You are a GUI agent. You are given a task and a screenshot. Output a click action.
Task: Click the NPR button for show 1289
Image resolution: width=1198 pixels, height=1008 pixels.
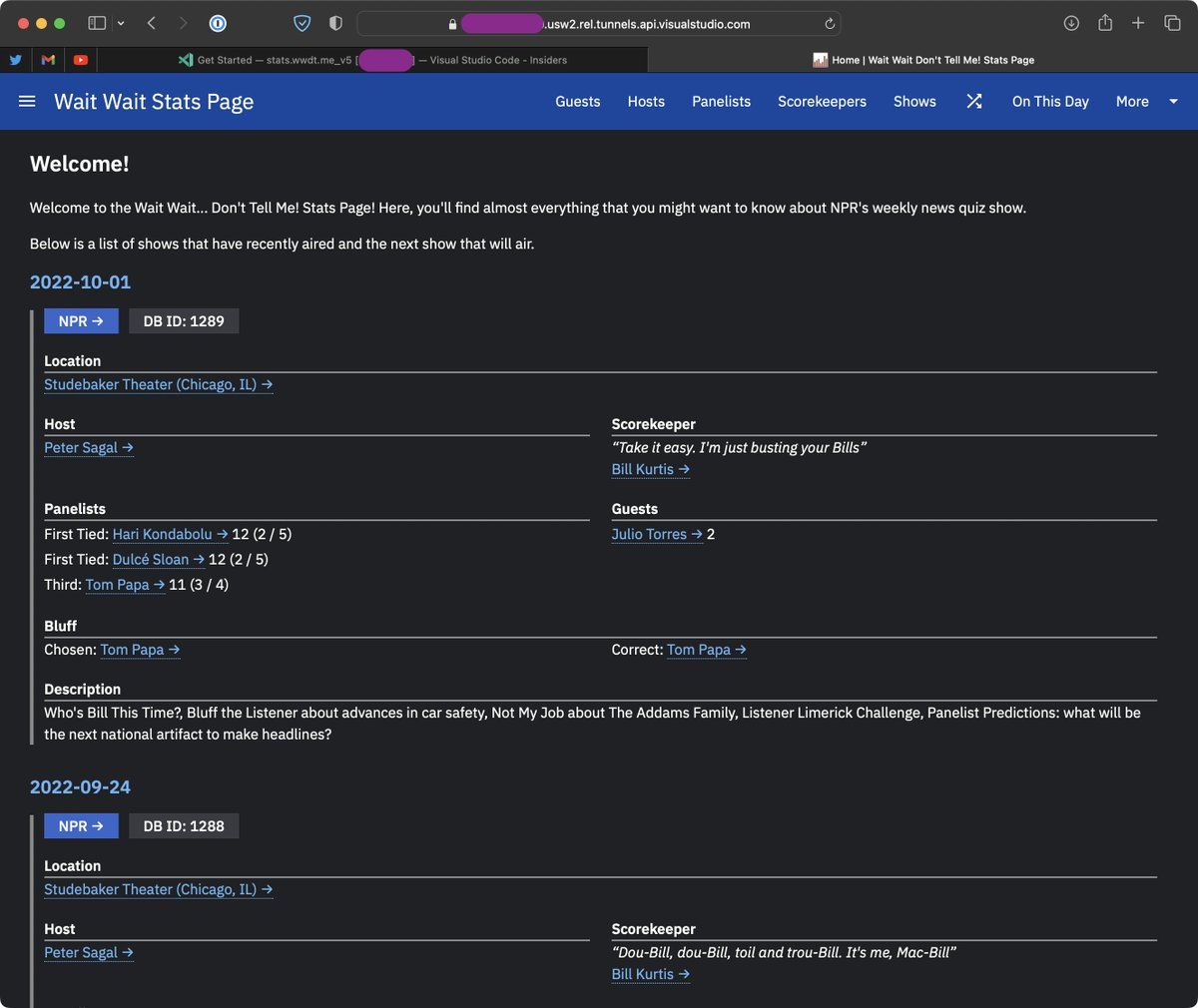[x=81, y=321]
